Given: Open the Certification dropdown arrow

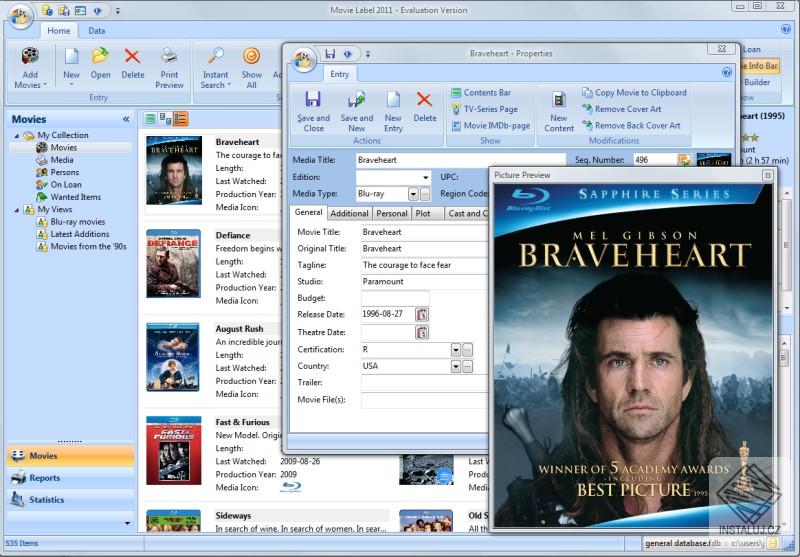Looking at the screenshot, I should coord(455,350).
